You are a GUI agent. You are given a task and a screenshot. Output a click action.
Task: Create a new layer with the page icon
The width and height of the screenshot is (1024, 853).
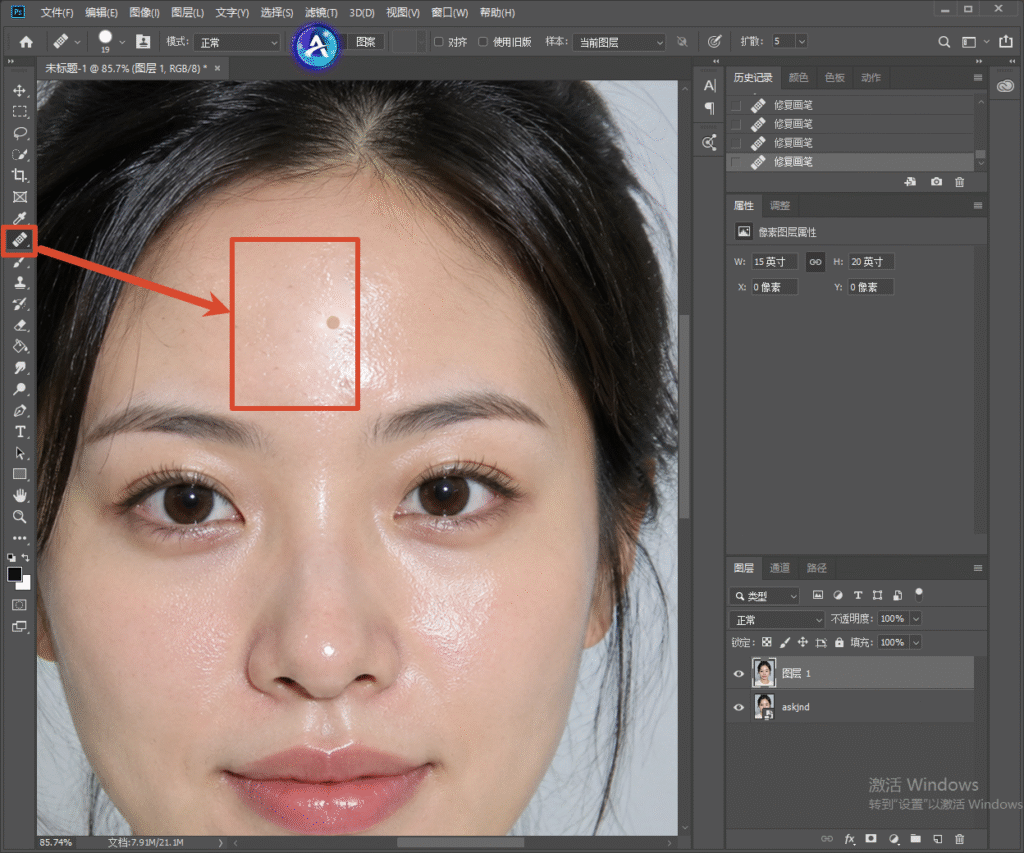tap(937, 839)
